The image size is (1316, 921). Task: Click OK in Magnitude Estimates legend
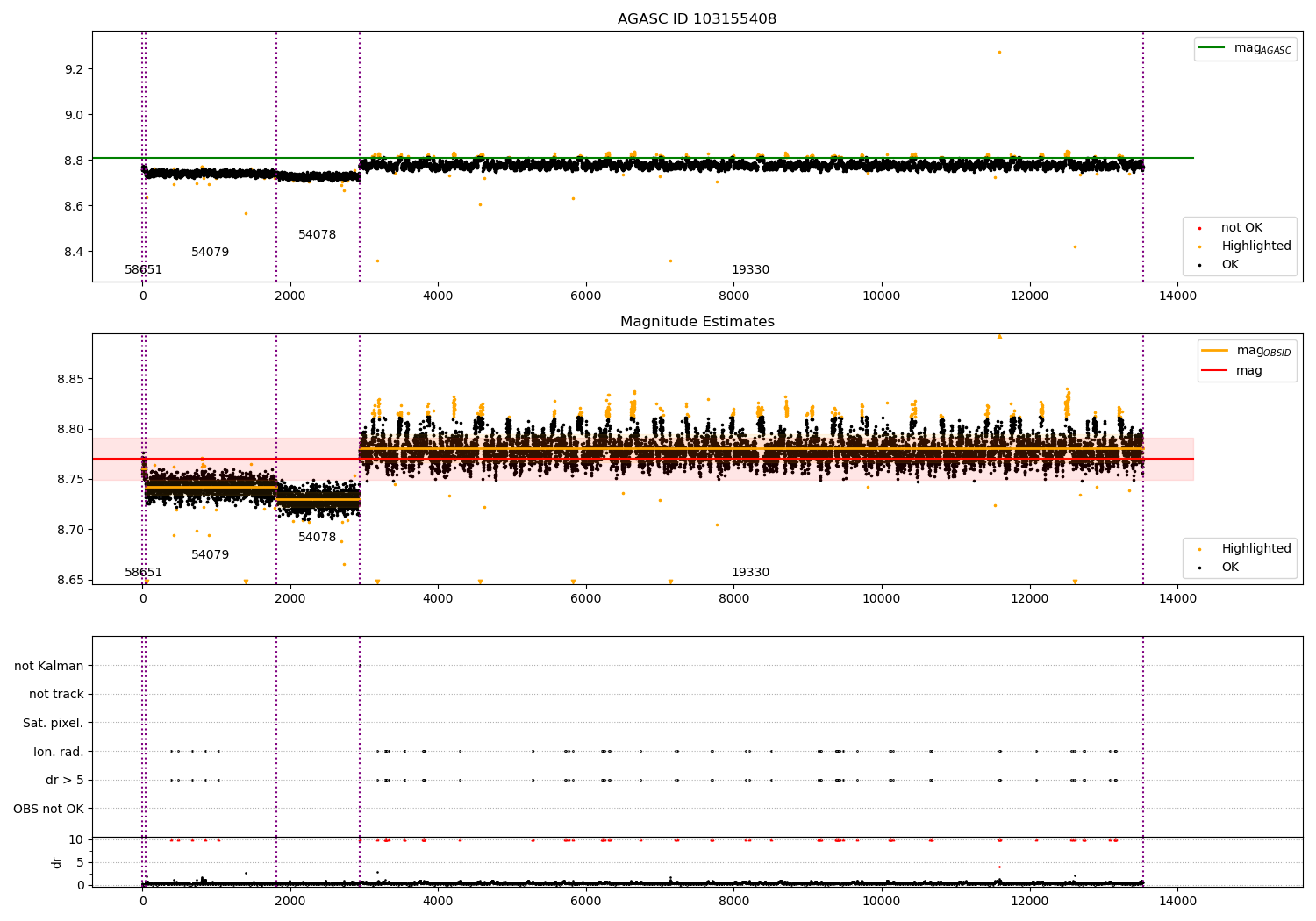pos(1218,568)
